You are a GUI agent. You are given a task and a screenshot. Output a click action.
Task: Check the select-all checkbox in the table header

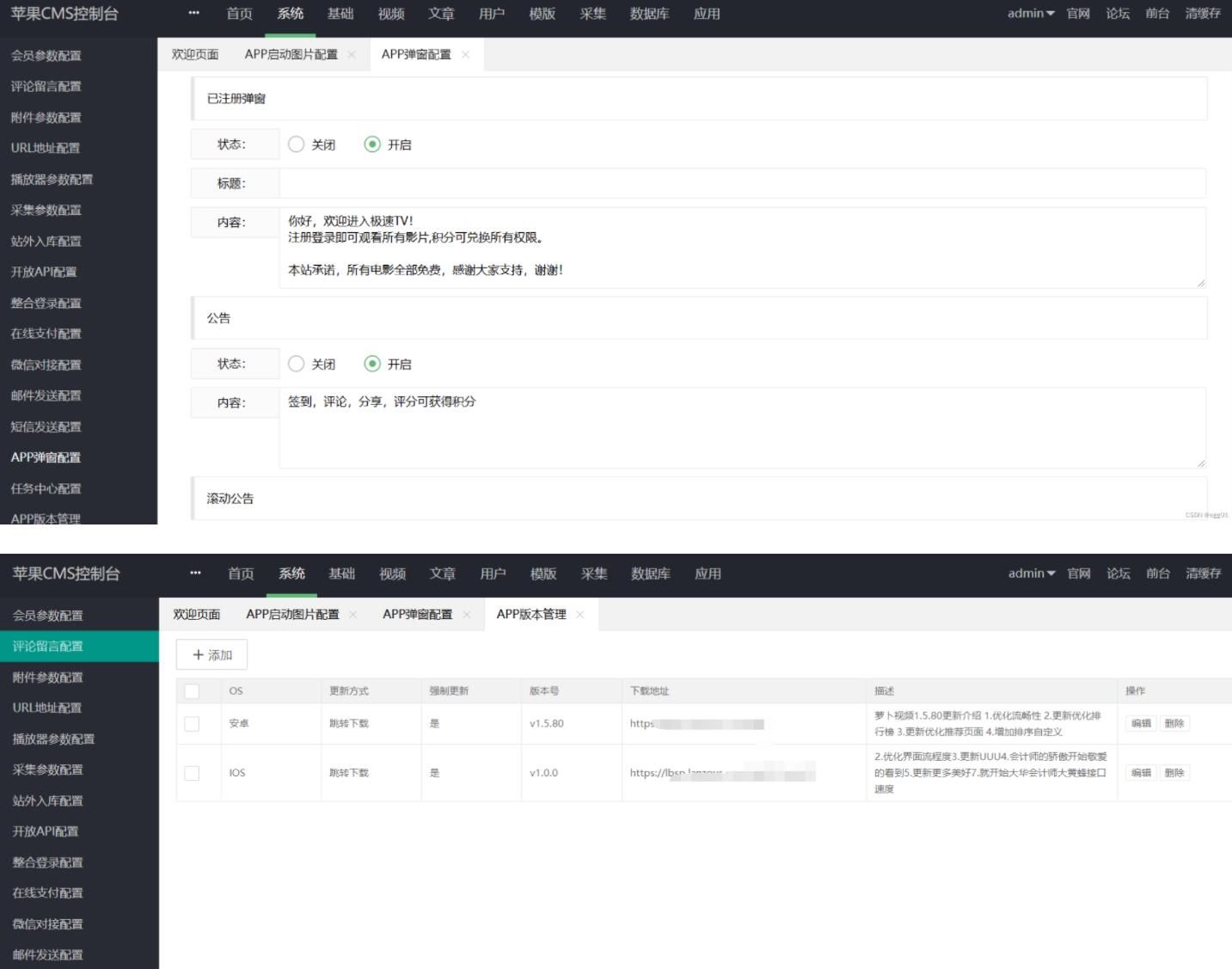point(193,690)
